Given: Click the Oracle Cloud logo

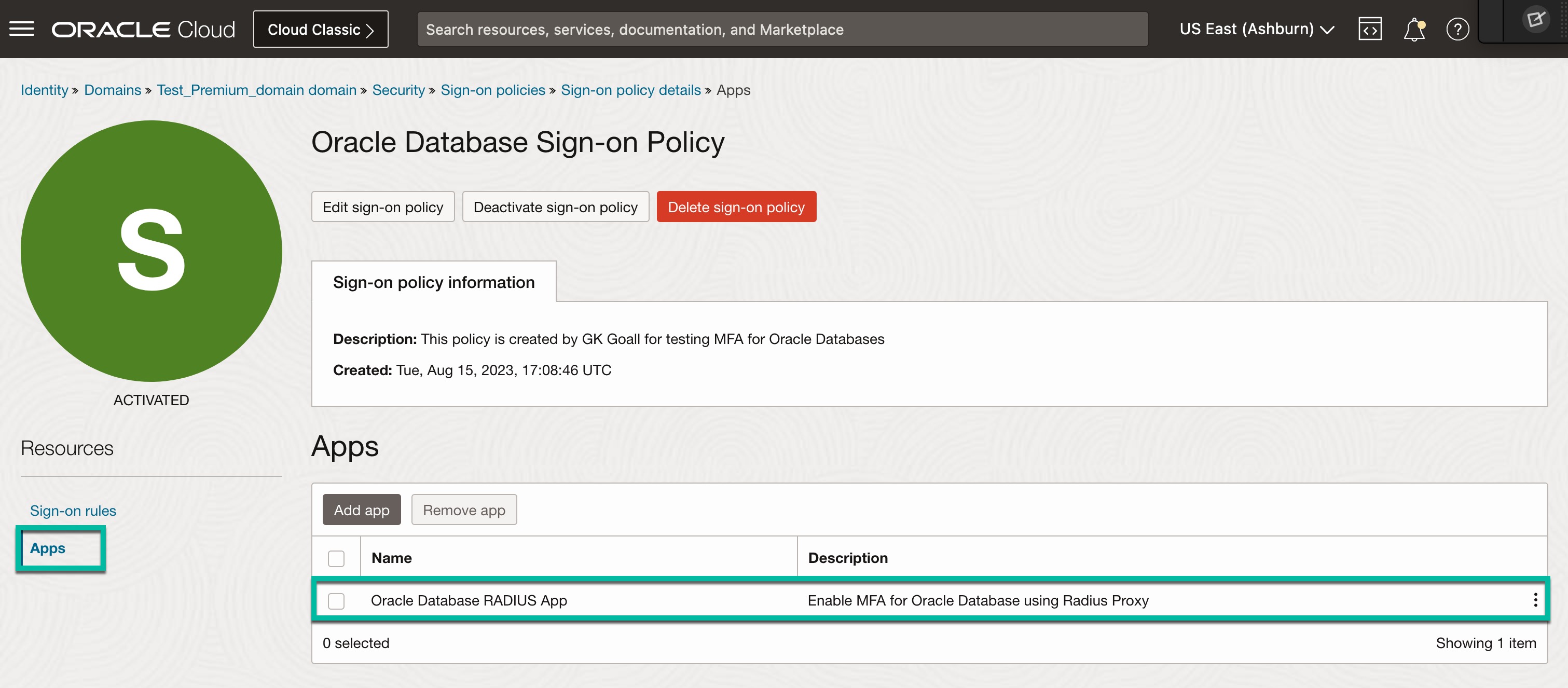Looking at the screenshot, I should click(143, 29).
